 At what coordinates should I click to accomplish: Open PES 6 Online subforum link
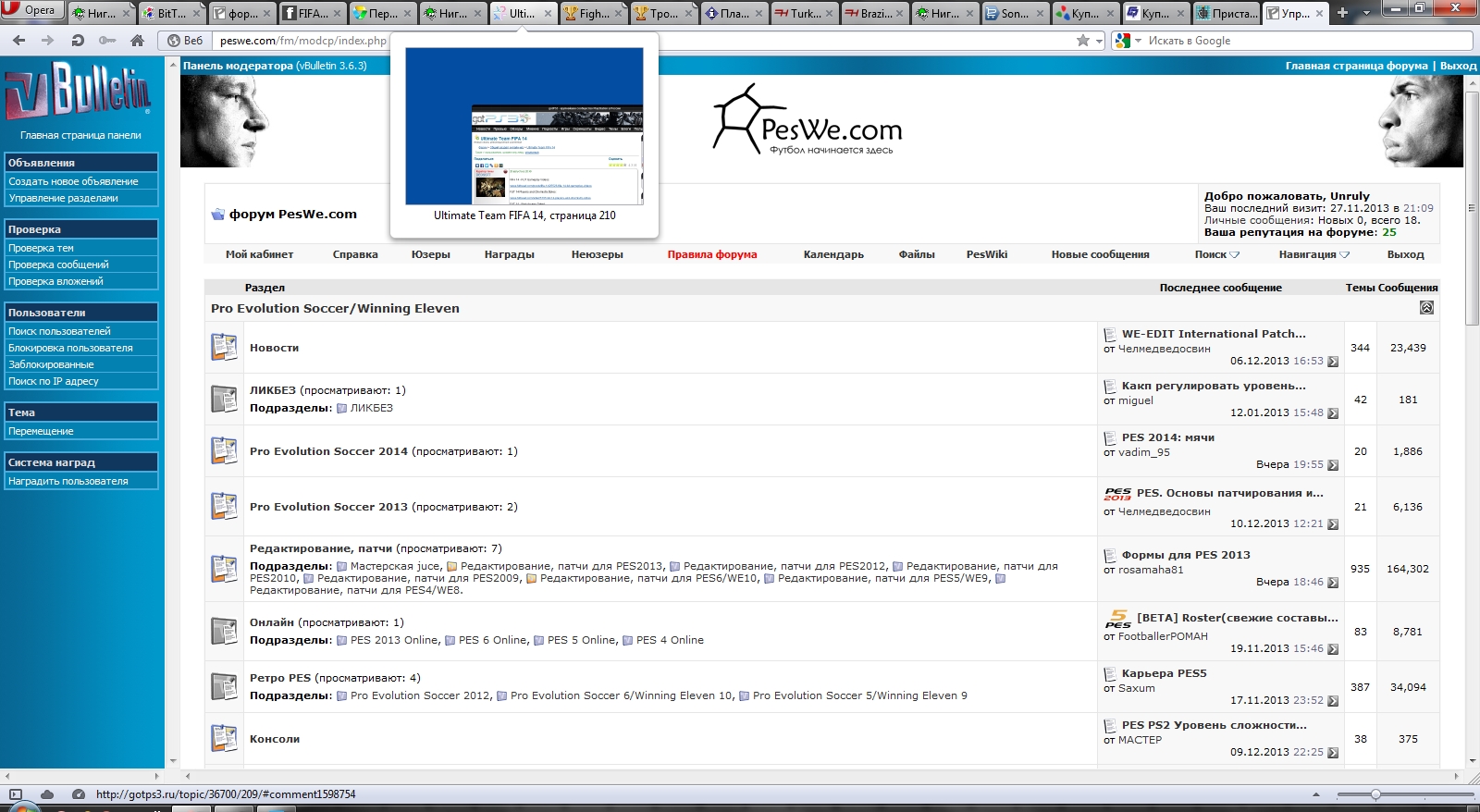pos(493,640)
